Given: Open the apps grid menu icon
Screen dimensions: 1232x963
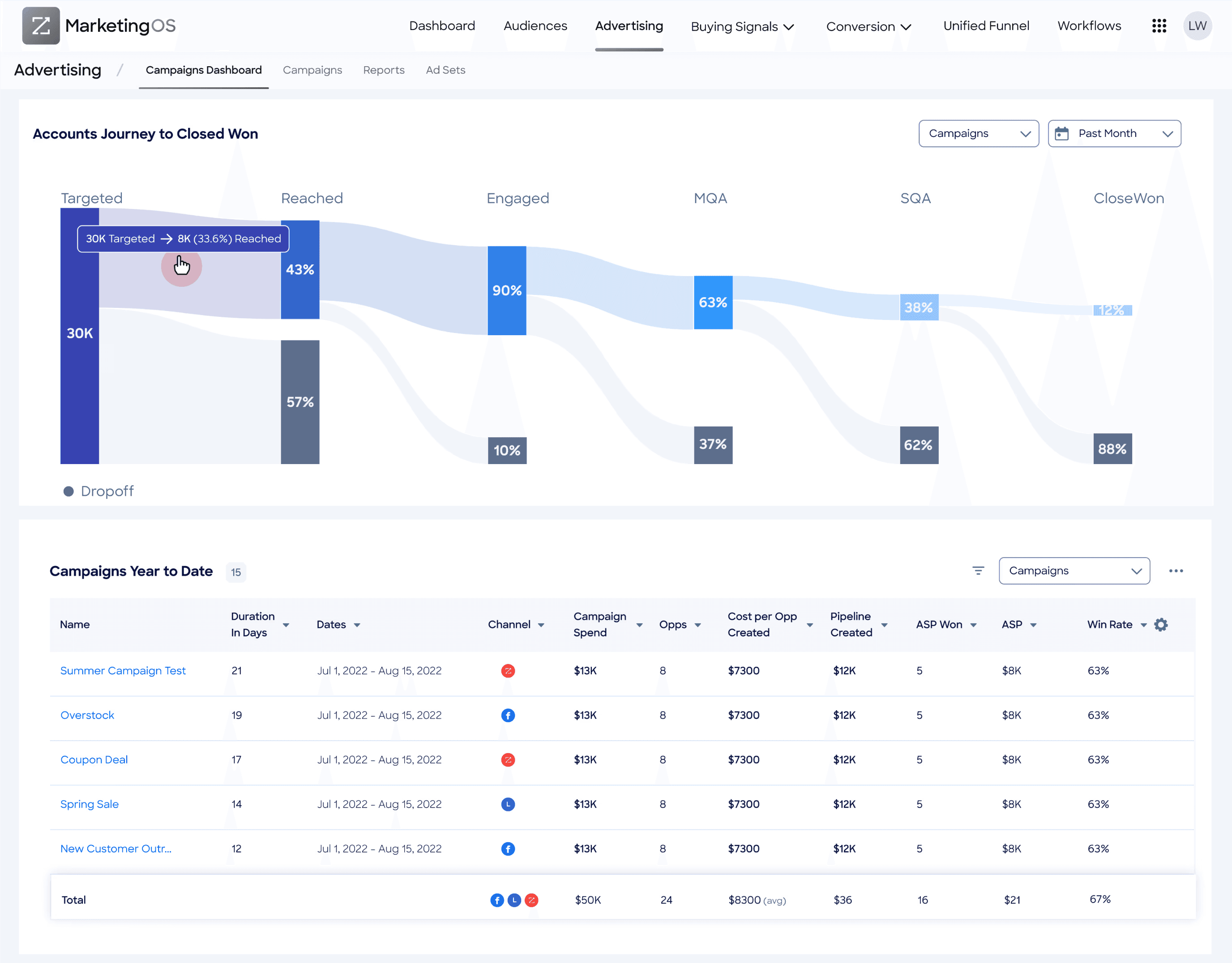Looking at the screenshot, I should tap(1159, 26).
